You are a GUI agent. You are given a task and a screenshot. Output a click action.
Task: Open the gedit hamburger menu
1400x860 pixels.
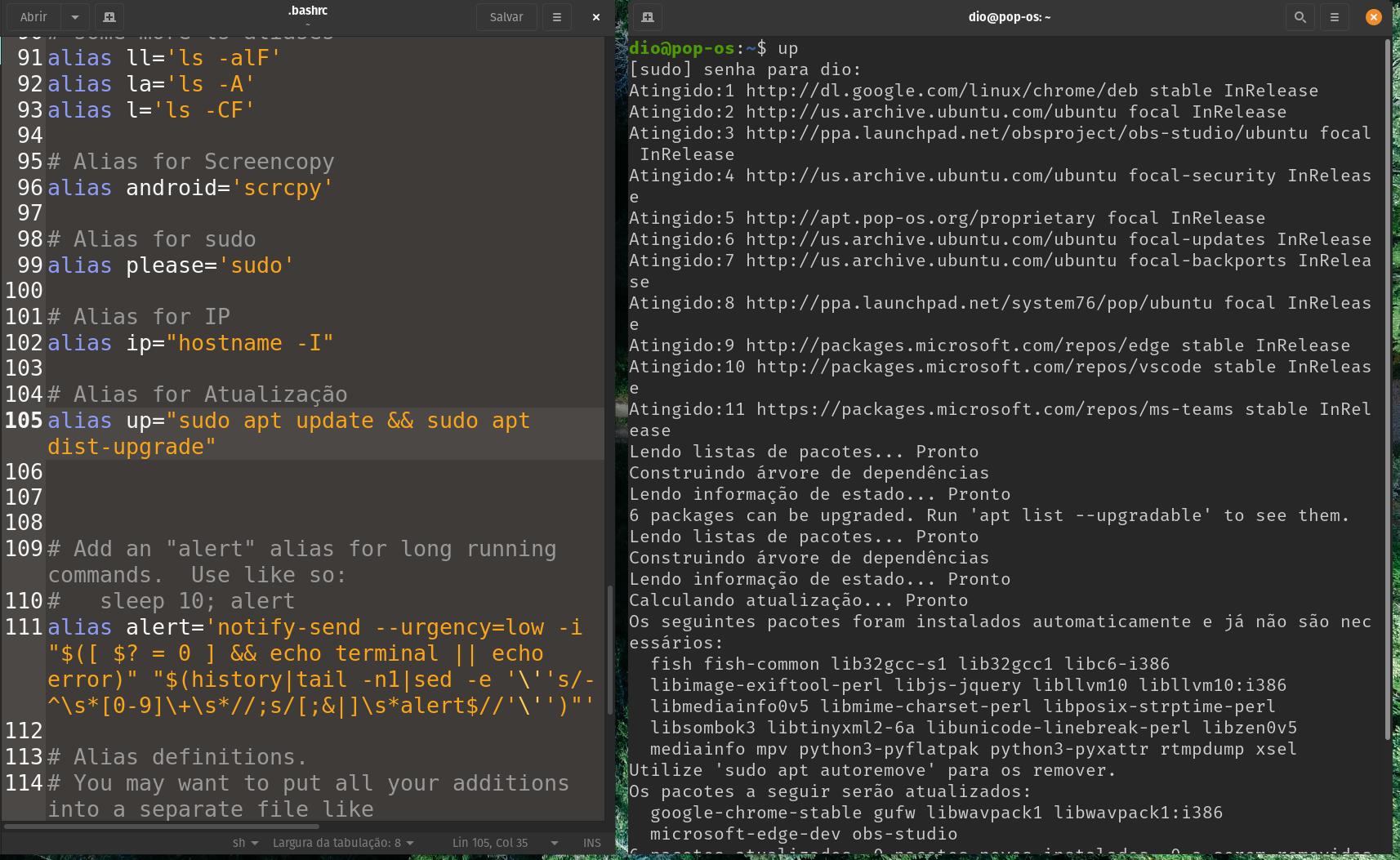click(557, 16)
